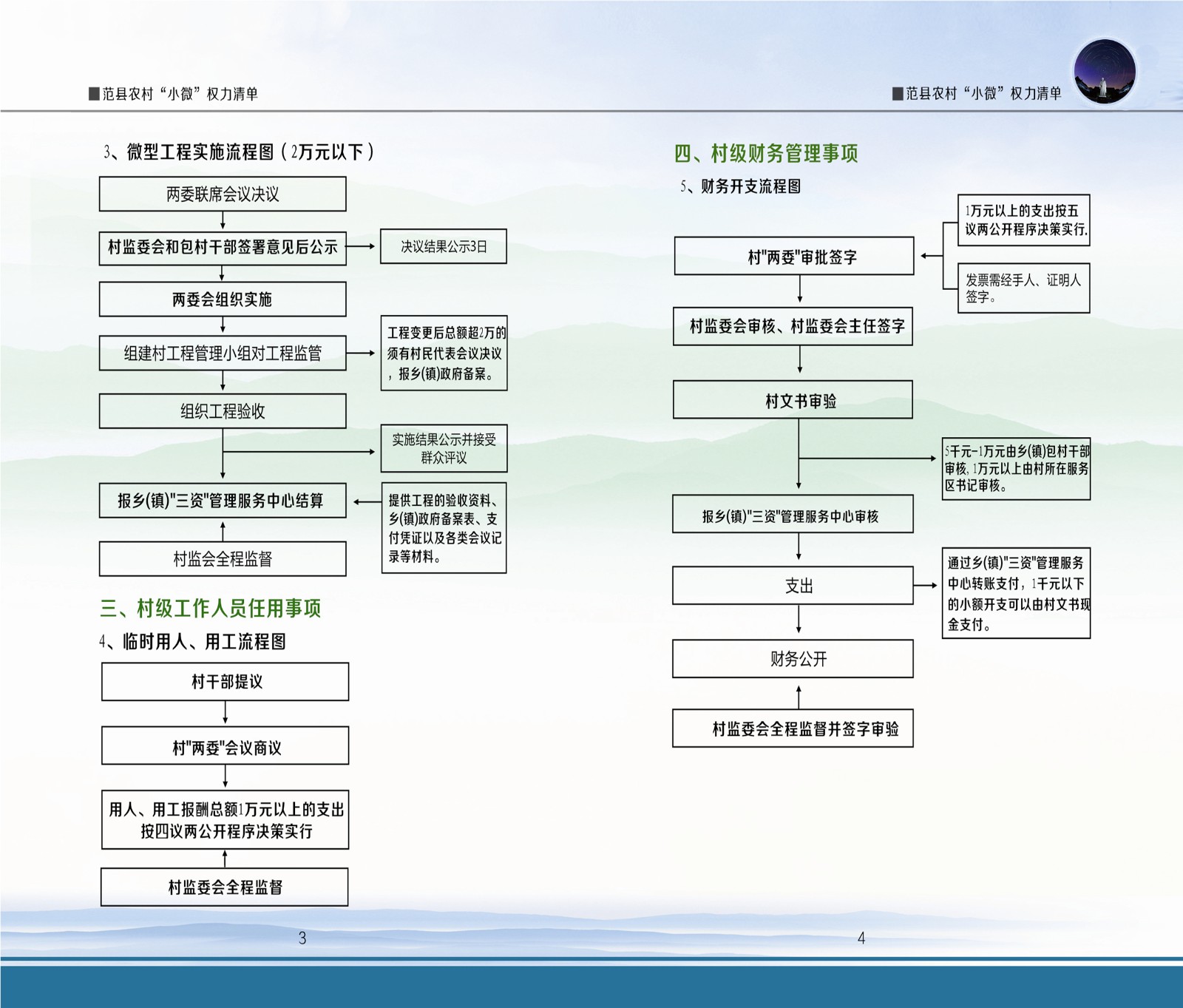
Task: Select the '提供工程的验收资料' note box
Action: click(444, 528)
